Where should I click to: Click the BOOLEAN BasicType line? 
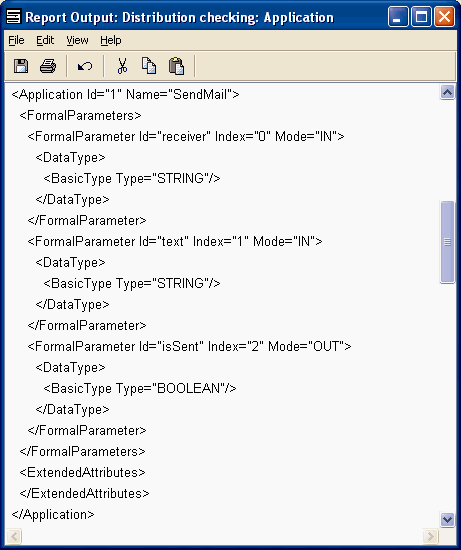(140, 388)
